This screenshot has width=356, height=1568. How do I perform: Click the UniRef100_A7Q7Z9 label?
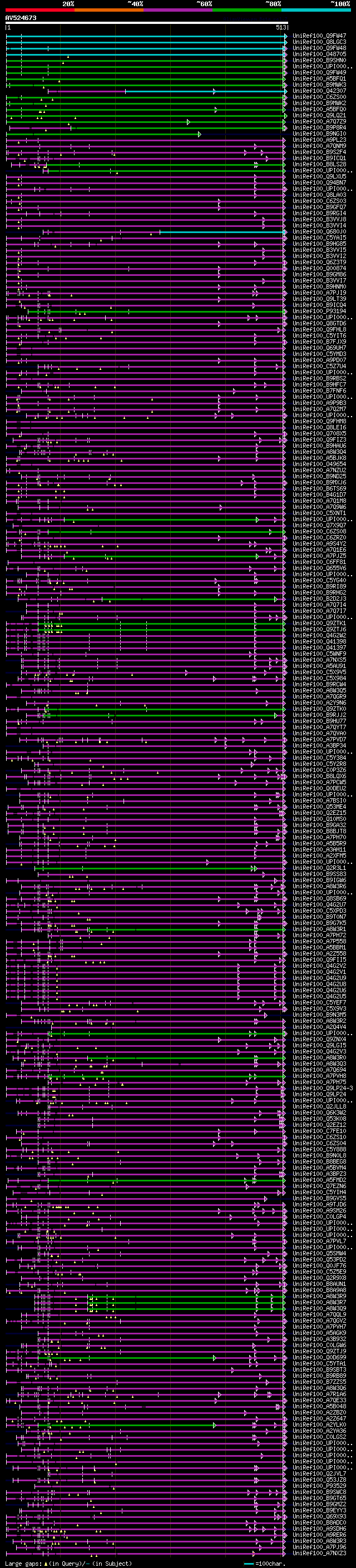click(319, 121)
